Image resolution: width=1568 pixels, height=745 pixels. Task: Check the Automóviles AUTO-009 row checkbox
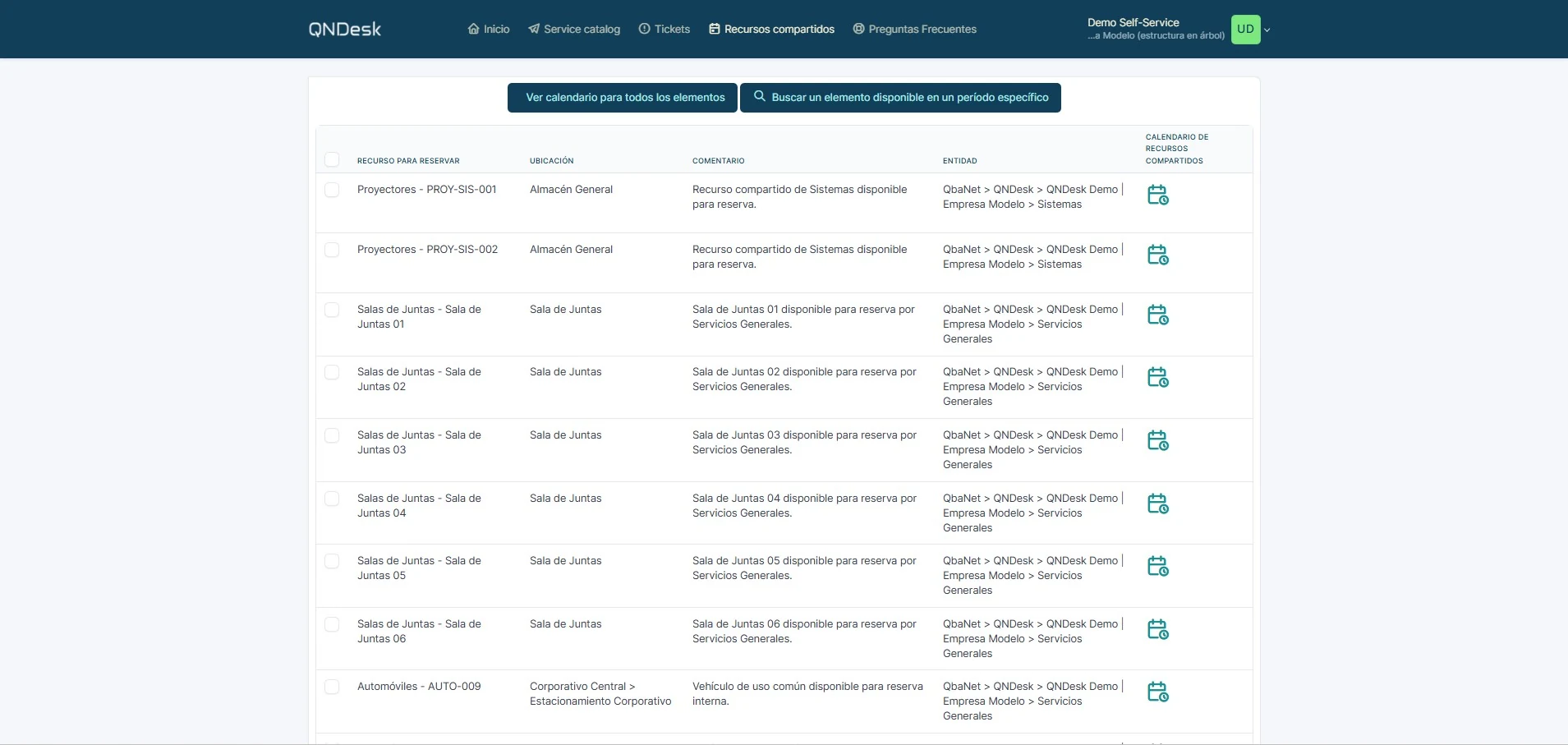[x=332, y=687]
